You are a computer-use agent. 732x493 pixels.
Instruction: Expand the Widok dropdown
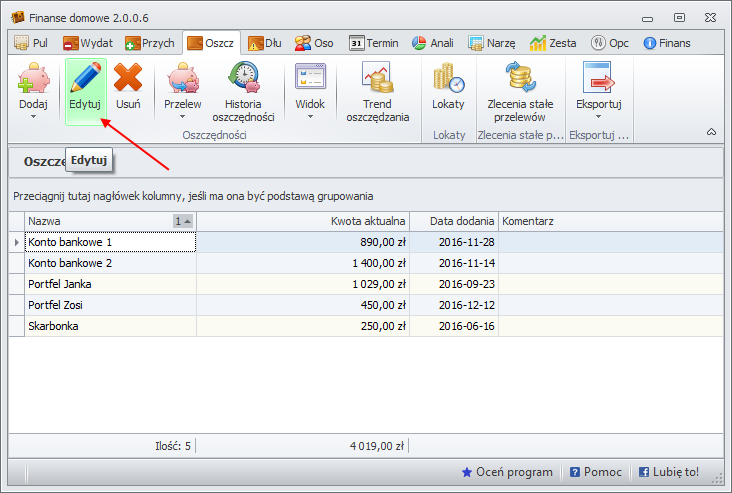310,91
